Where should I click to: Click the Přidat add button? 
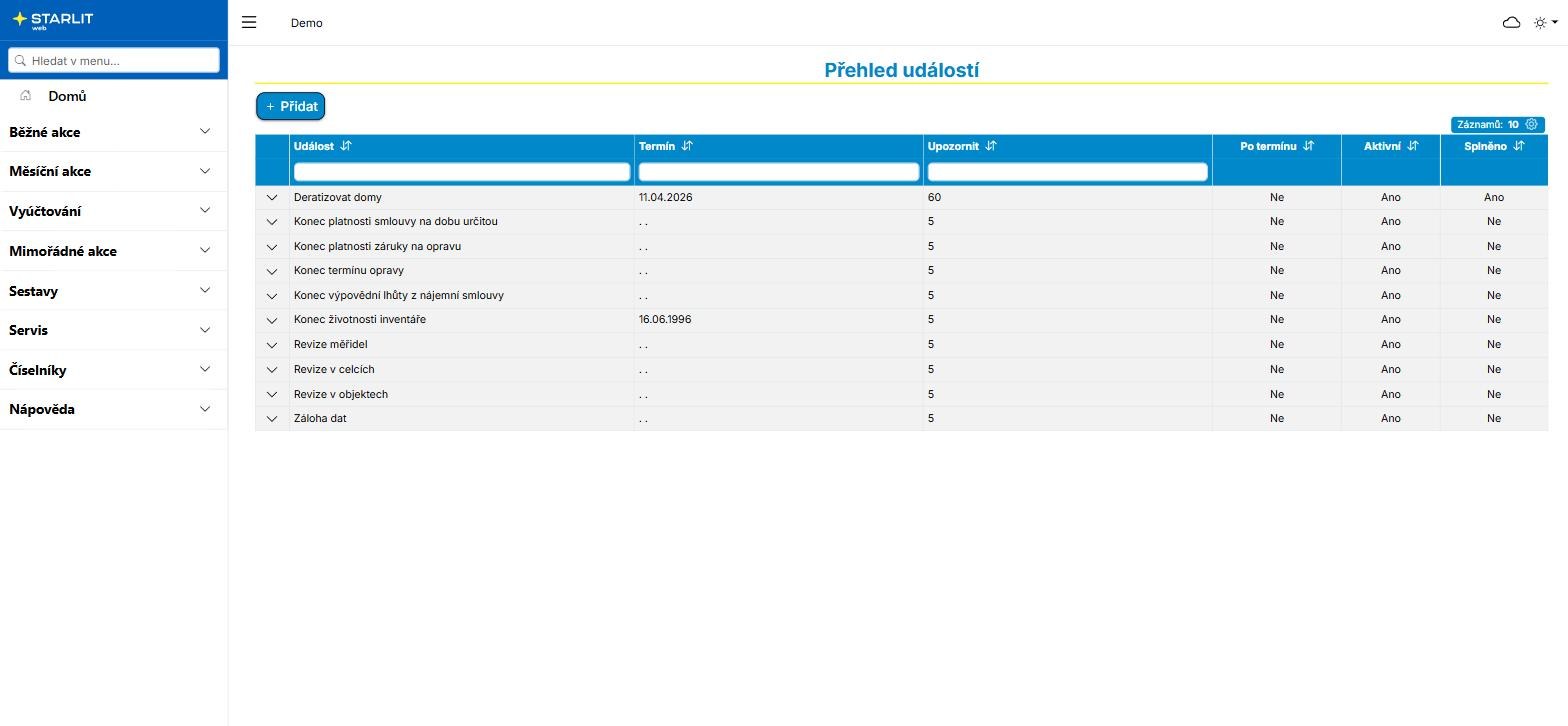291,106
